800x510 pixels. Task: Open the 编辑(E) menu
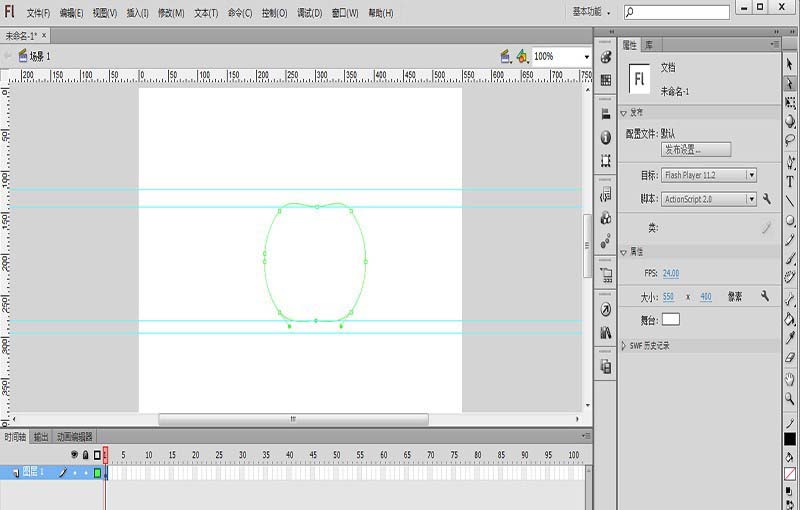(71, 13)
